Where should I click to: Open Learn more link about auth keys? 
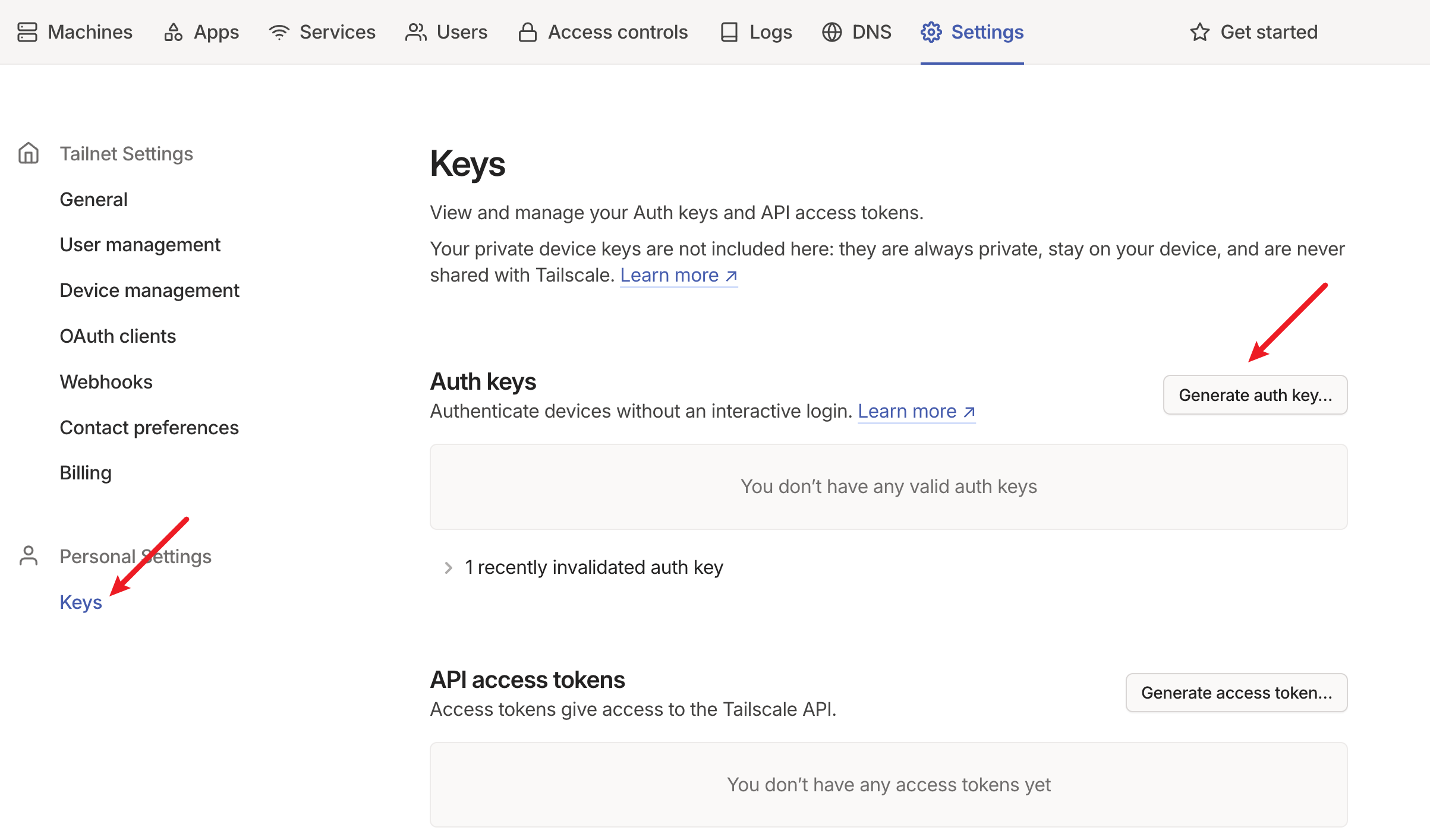click(916, 411)
